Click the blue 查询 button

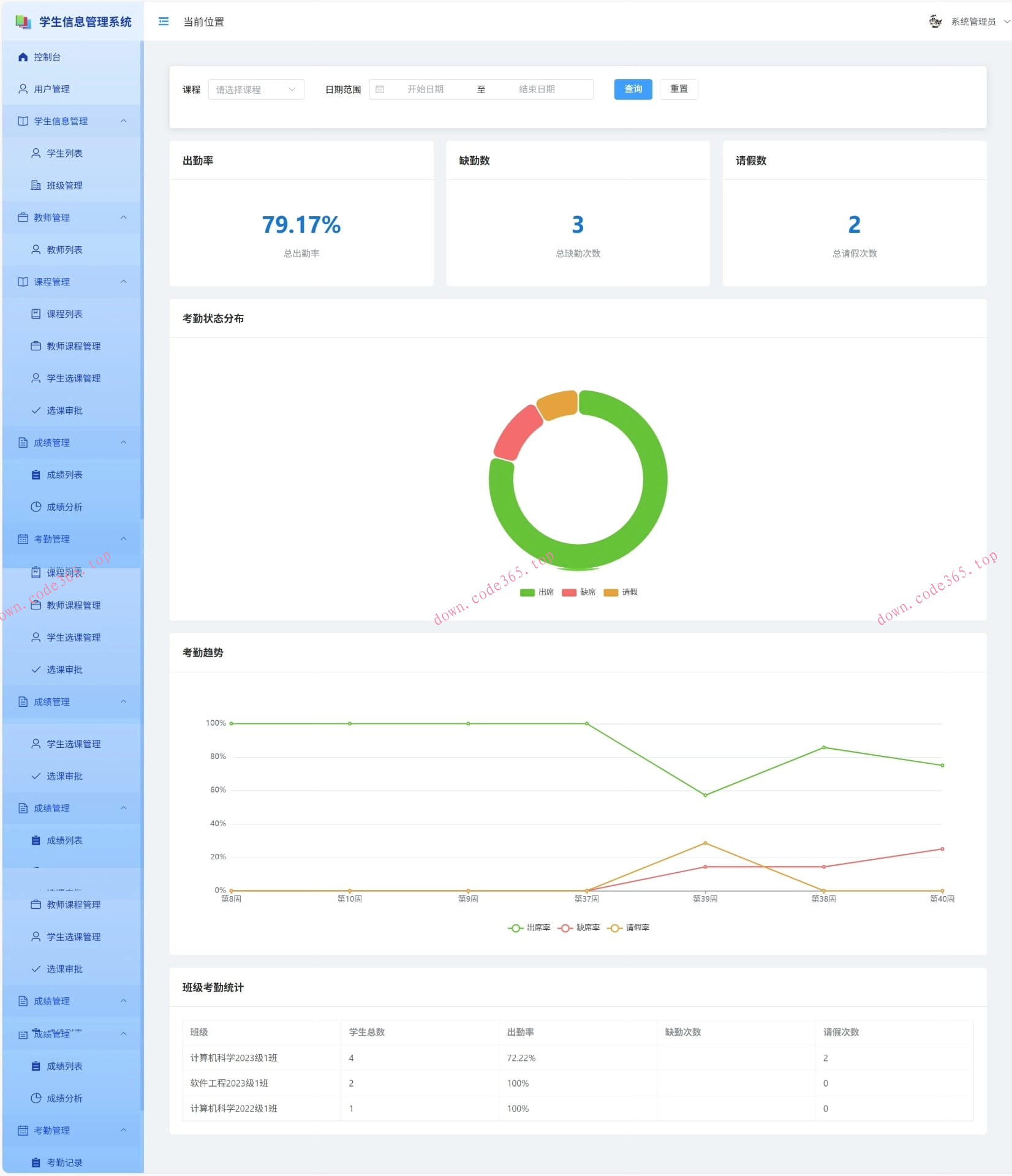633,89
